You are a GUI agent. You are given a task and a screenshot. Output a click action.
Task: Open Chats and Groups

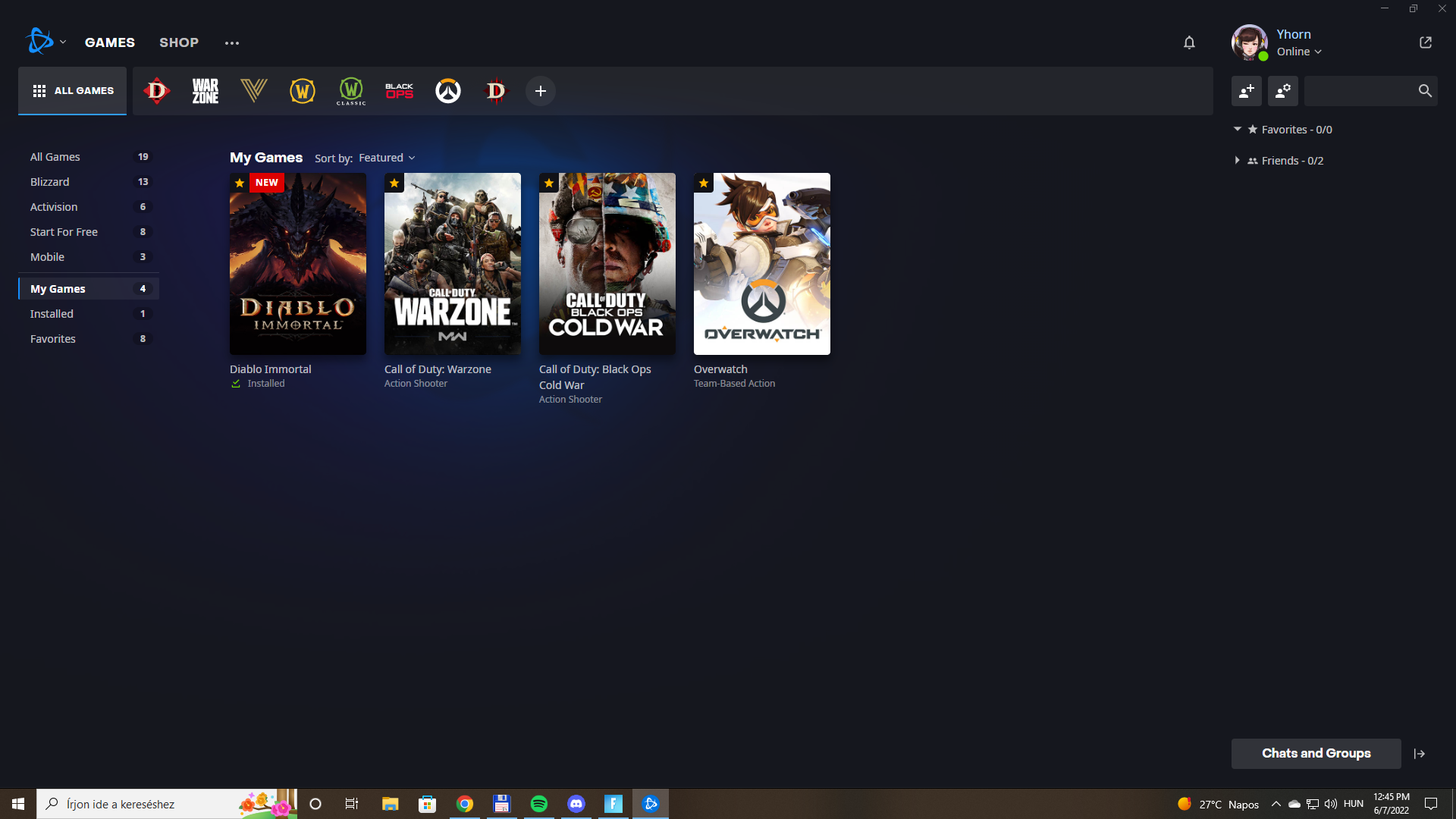click(x=1316, y=754)
